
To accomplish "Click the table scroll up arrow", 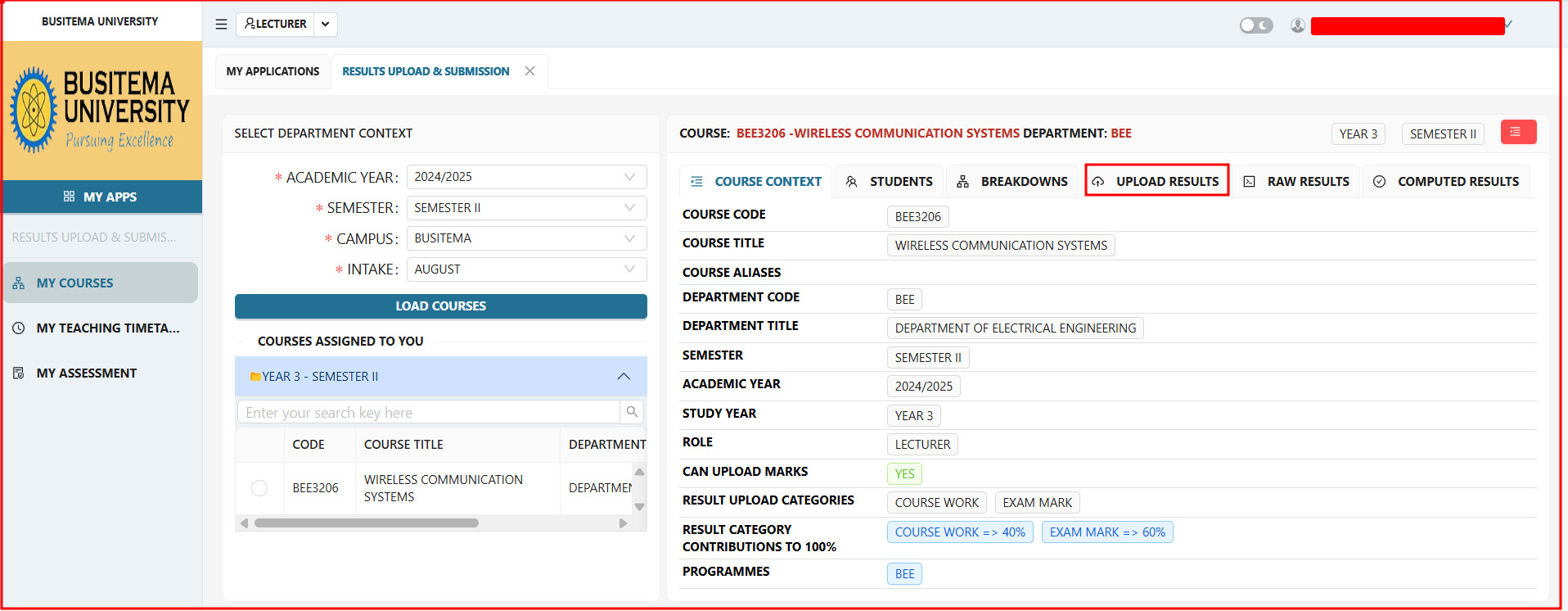I will click(640, 472).
